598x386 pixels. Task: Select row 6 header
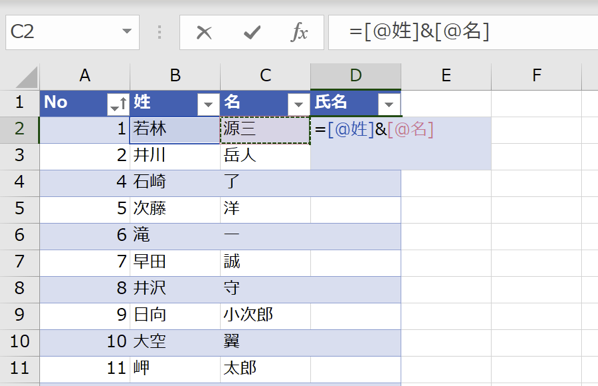coord(19,236)
